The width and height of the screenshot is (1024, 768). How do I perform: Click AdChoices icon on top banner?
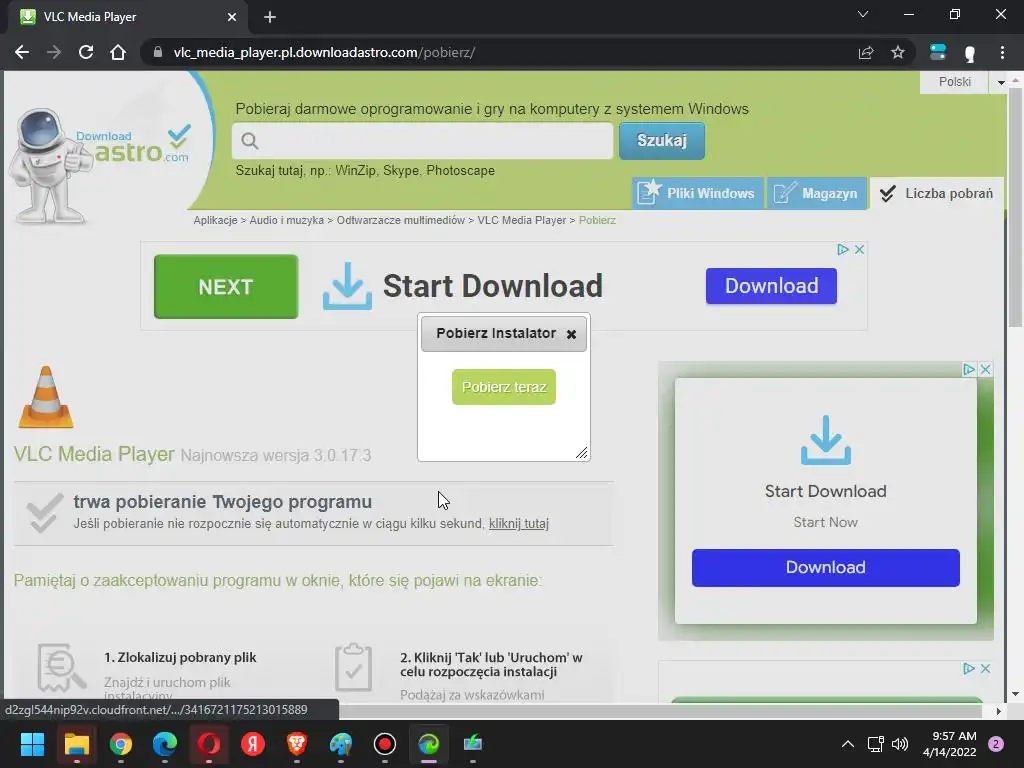coord(842,249)
